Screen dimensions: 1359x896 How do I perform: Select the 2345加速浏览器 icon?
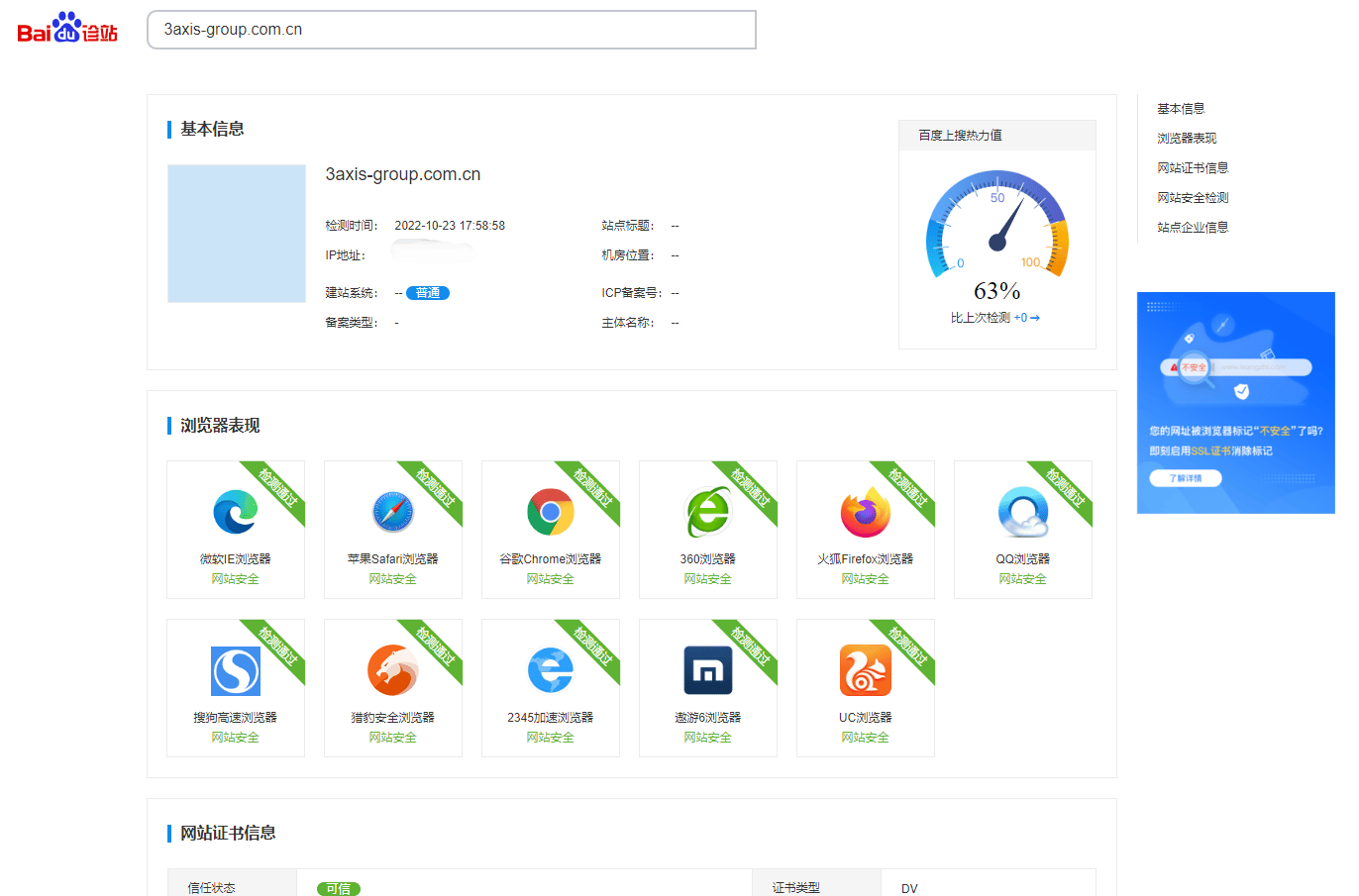[551, 670]
